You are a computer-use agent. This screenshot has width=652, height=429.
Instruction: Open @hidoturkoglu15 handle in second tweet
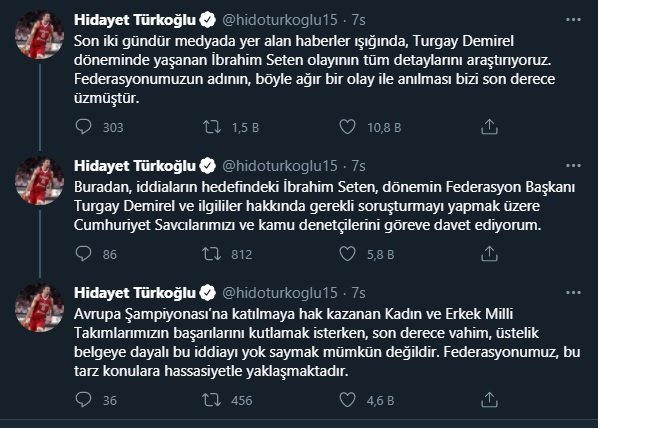pos(280,166)
